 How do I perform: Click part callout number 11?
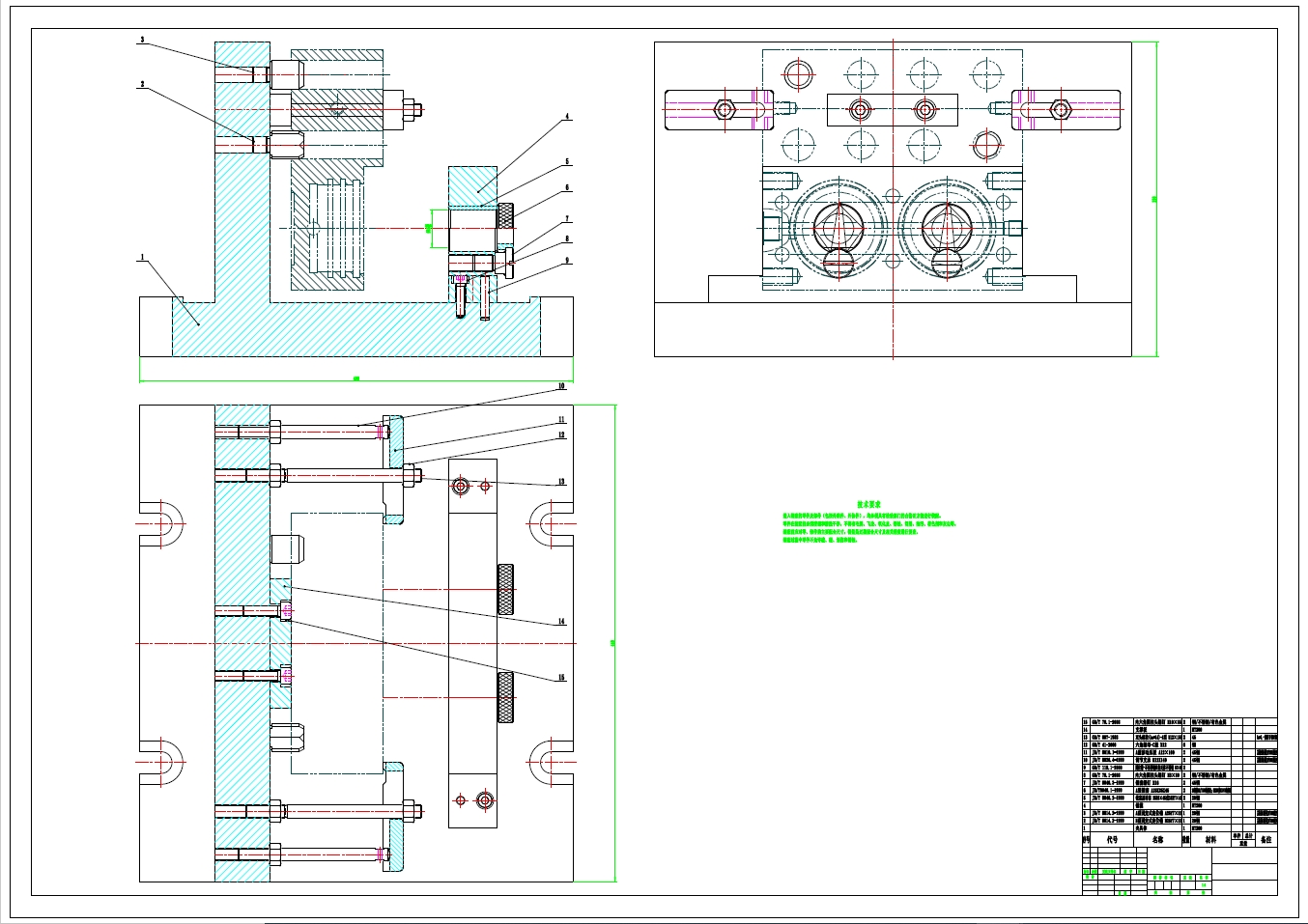click(x=560, y=420)
